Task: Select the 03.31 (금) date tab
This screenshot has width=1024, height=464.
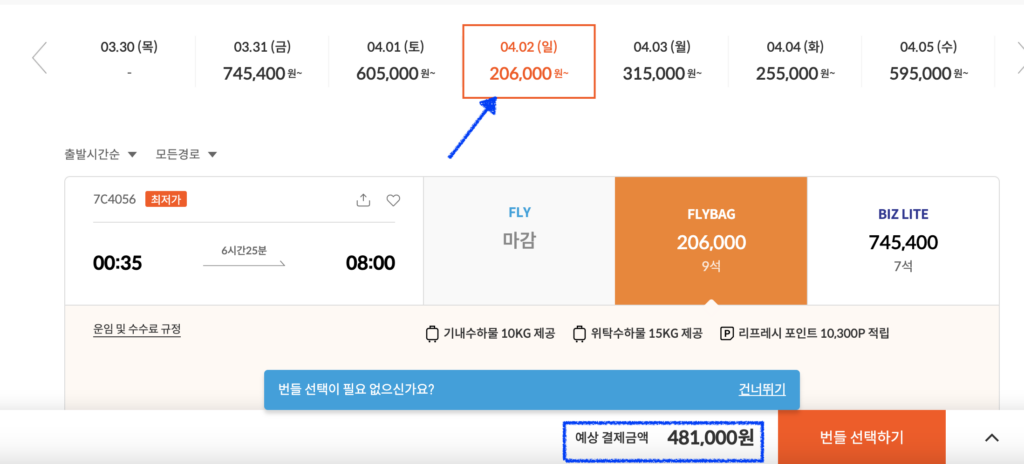Action: point(262,61)
